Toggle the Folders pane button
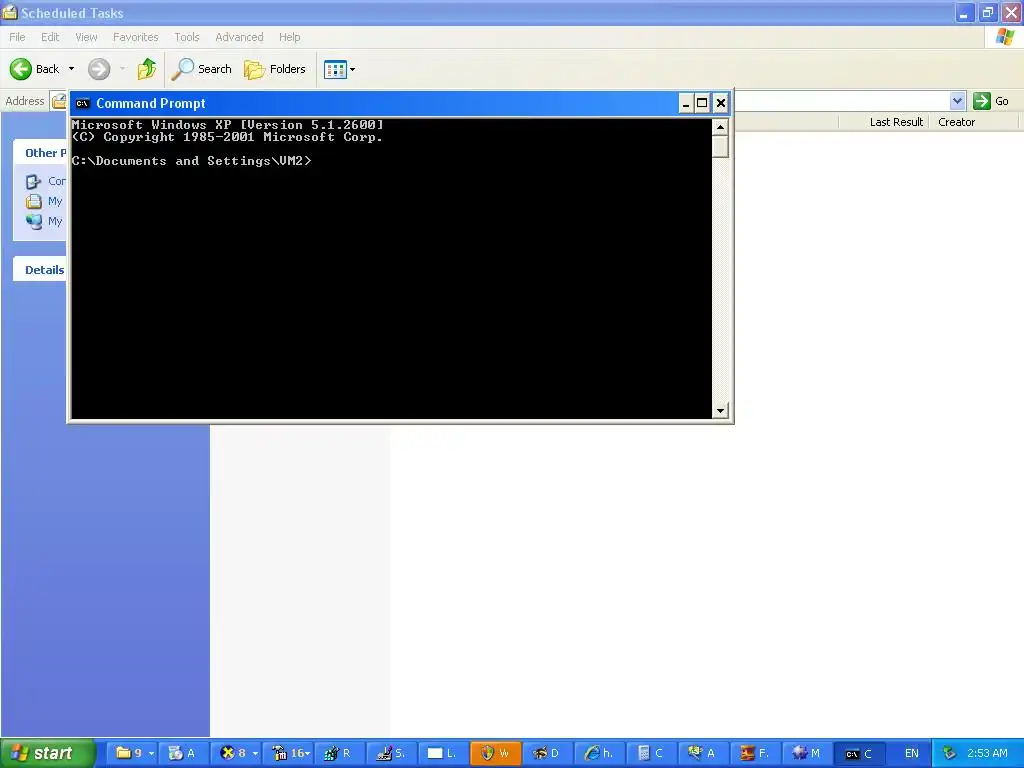This screenshot has height=768, width=1024. [x=275, y=69]
